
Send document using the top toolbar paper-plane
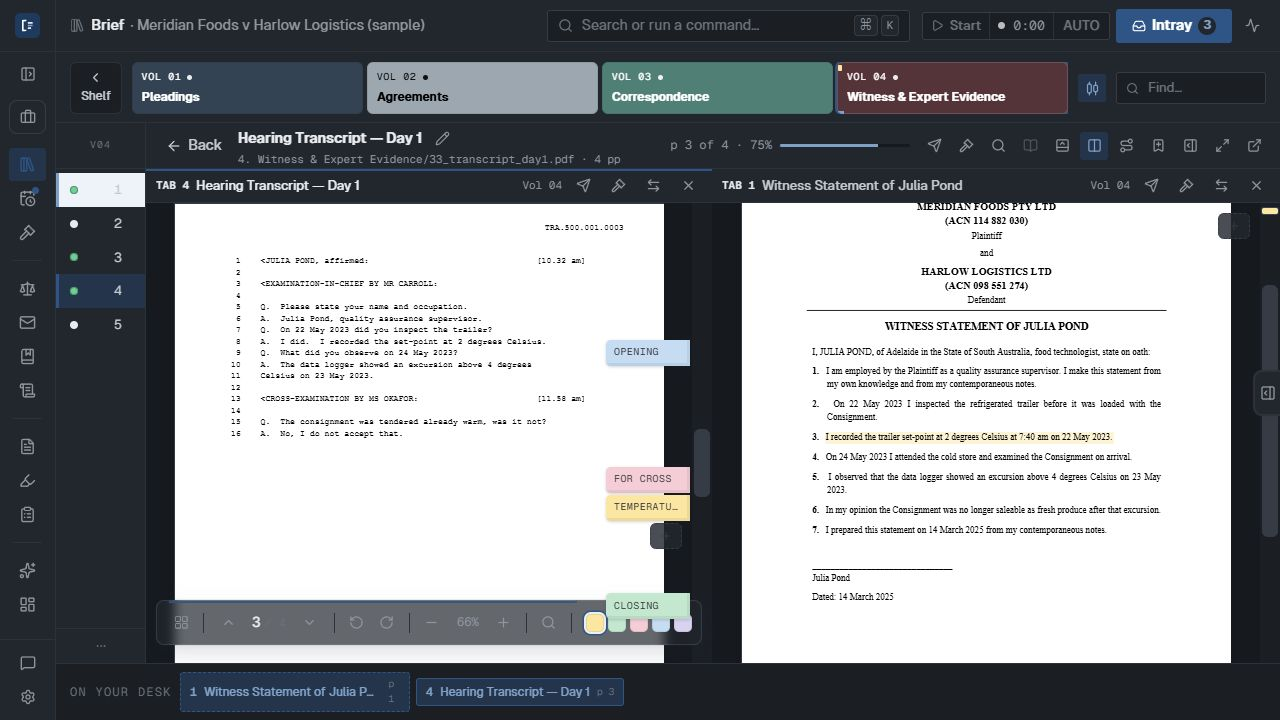(x=934, y=145)
